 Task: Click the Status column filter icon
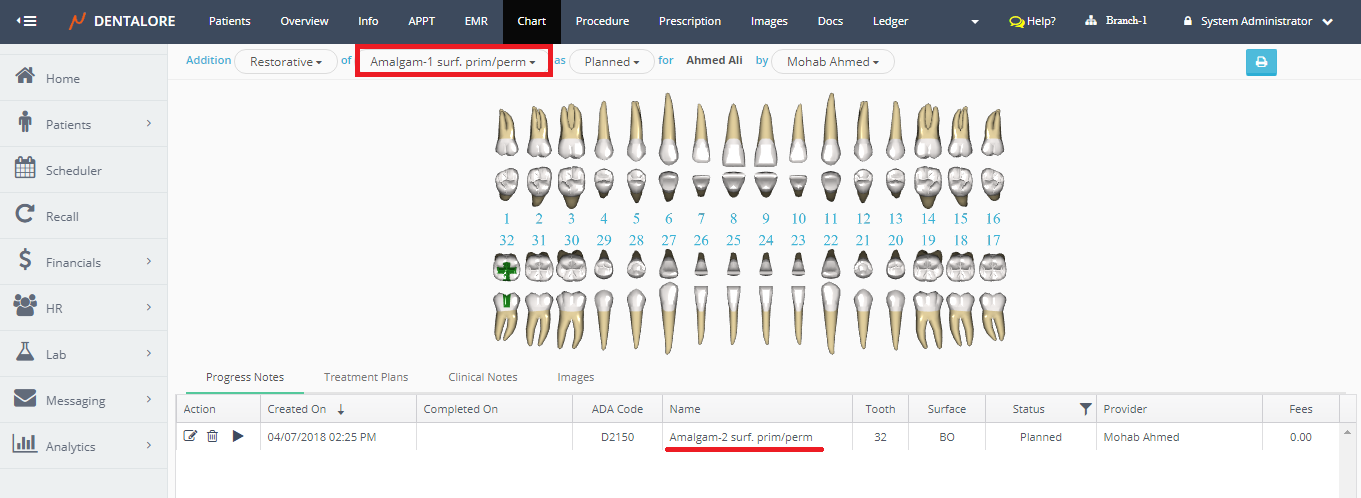point(1085,409)
